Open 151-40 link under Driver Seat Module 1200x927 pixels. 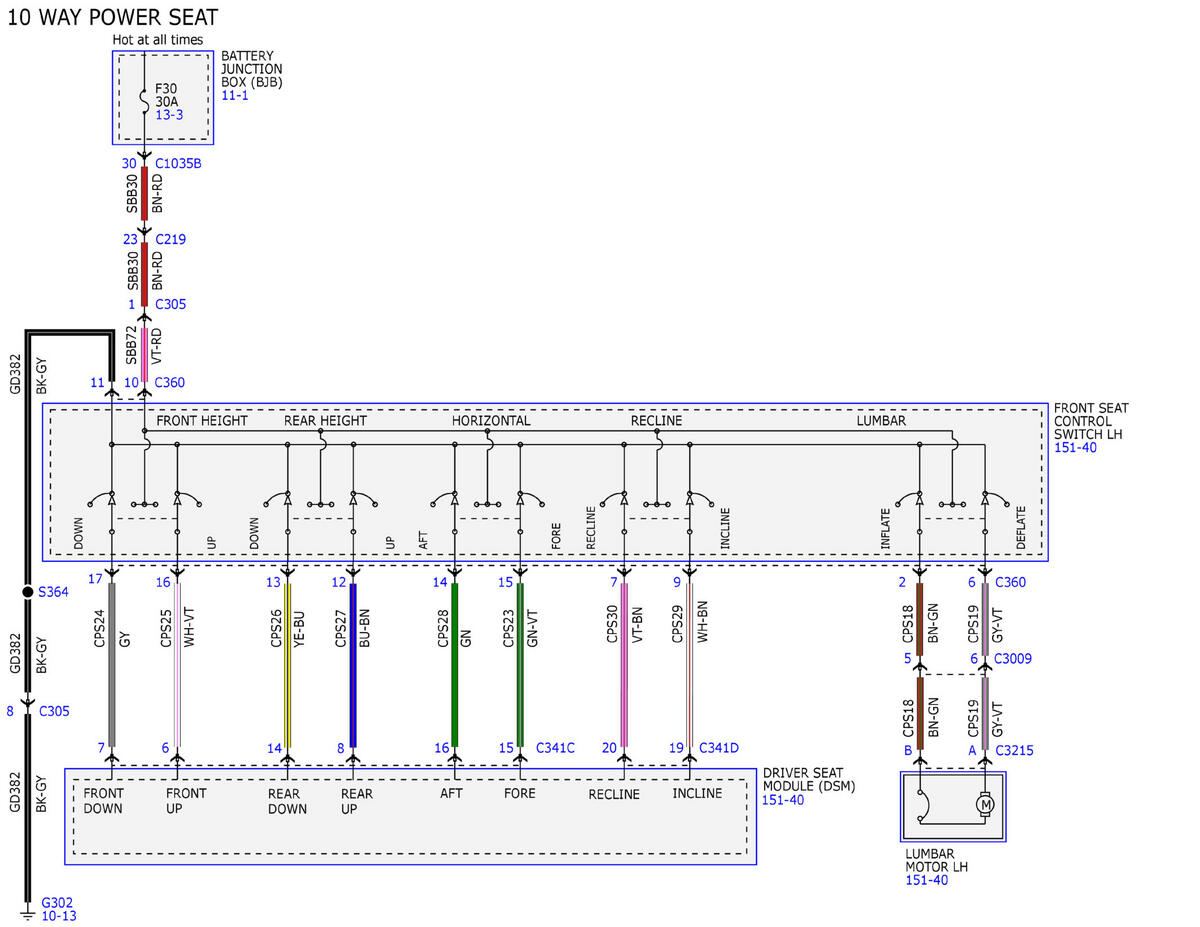tap(783, 800)
